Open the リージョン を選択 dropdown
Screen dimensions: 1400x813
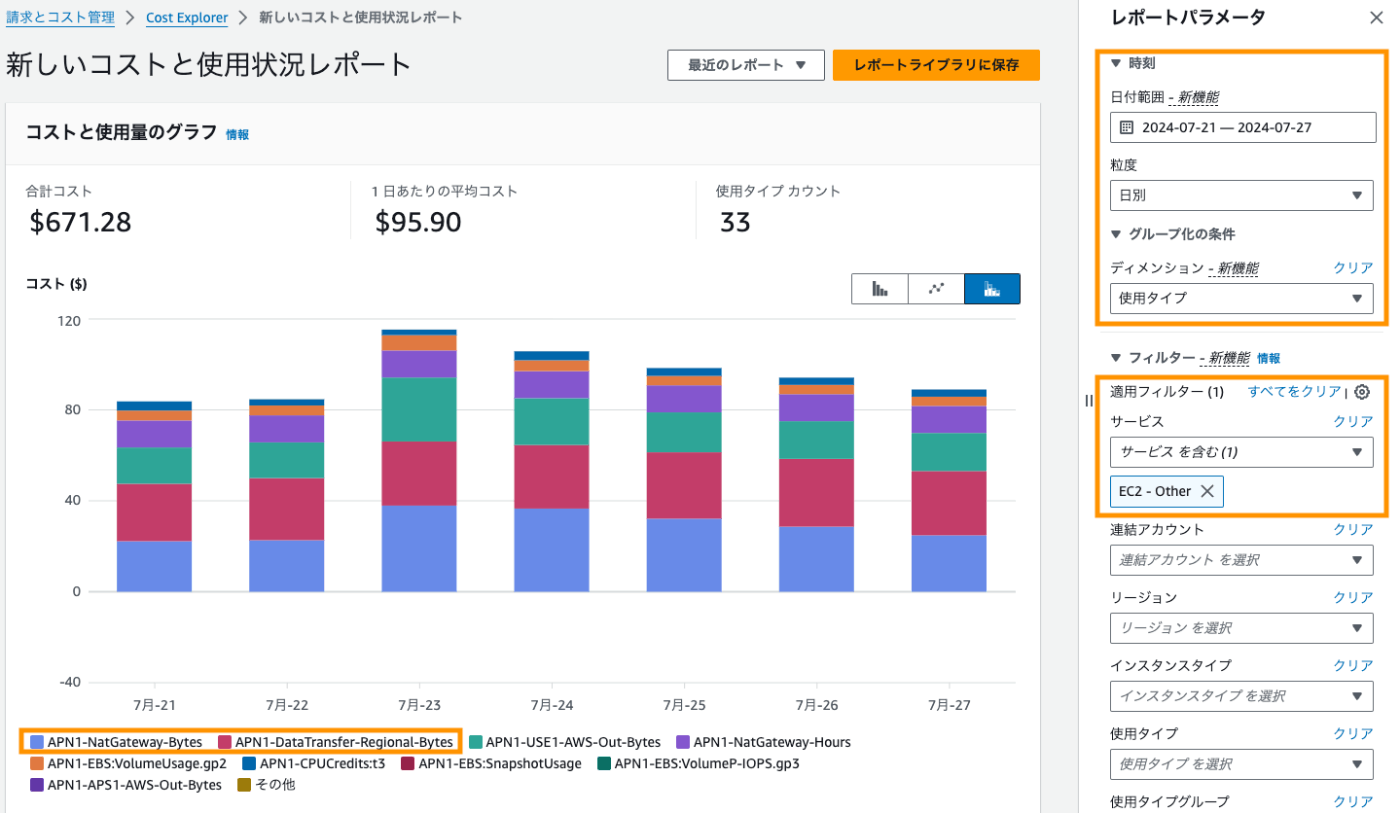(1241, 628)
